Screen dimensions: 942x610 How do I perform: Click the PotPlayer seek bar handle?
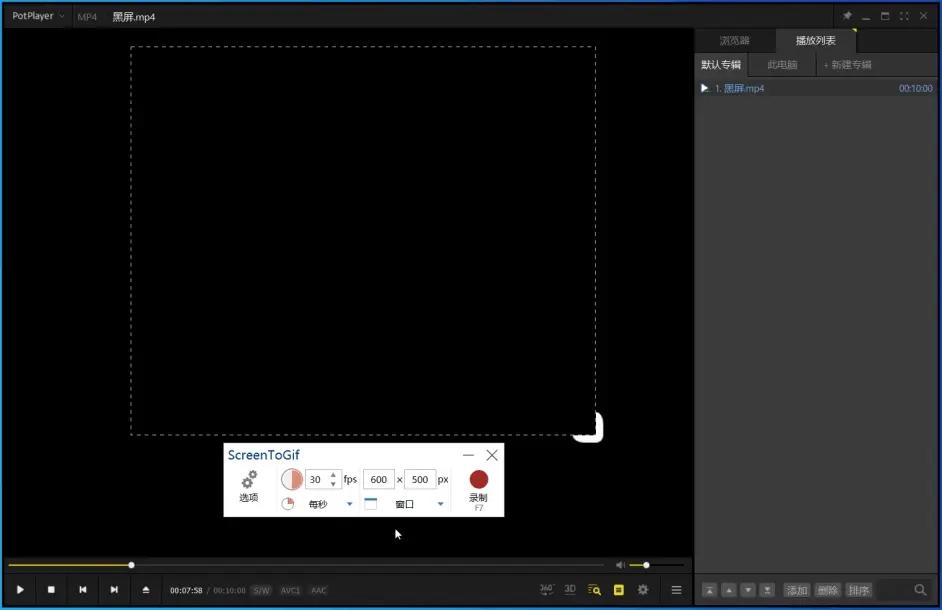pos(131,565)
